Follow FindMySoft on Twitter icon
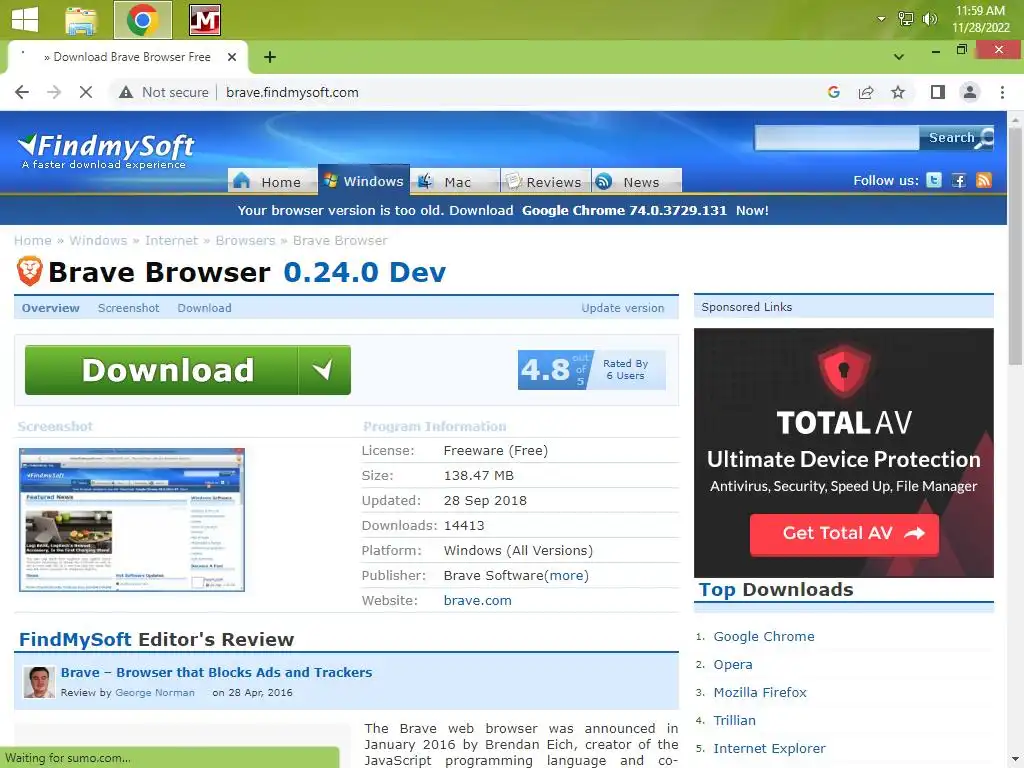 (934, 180)
